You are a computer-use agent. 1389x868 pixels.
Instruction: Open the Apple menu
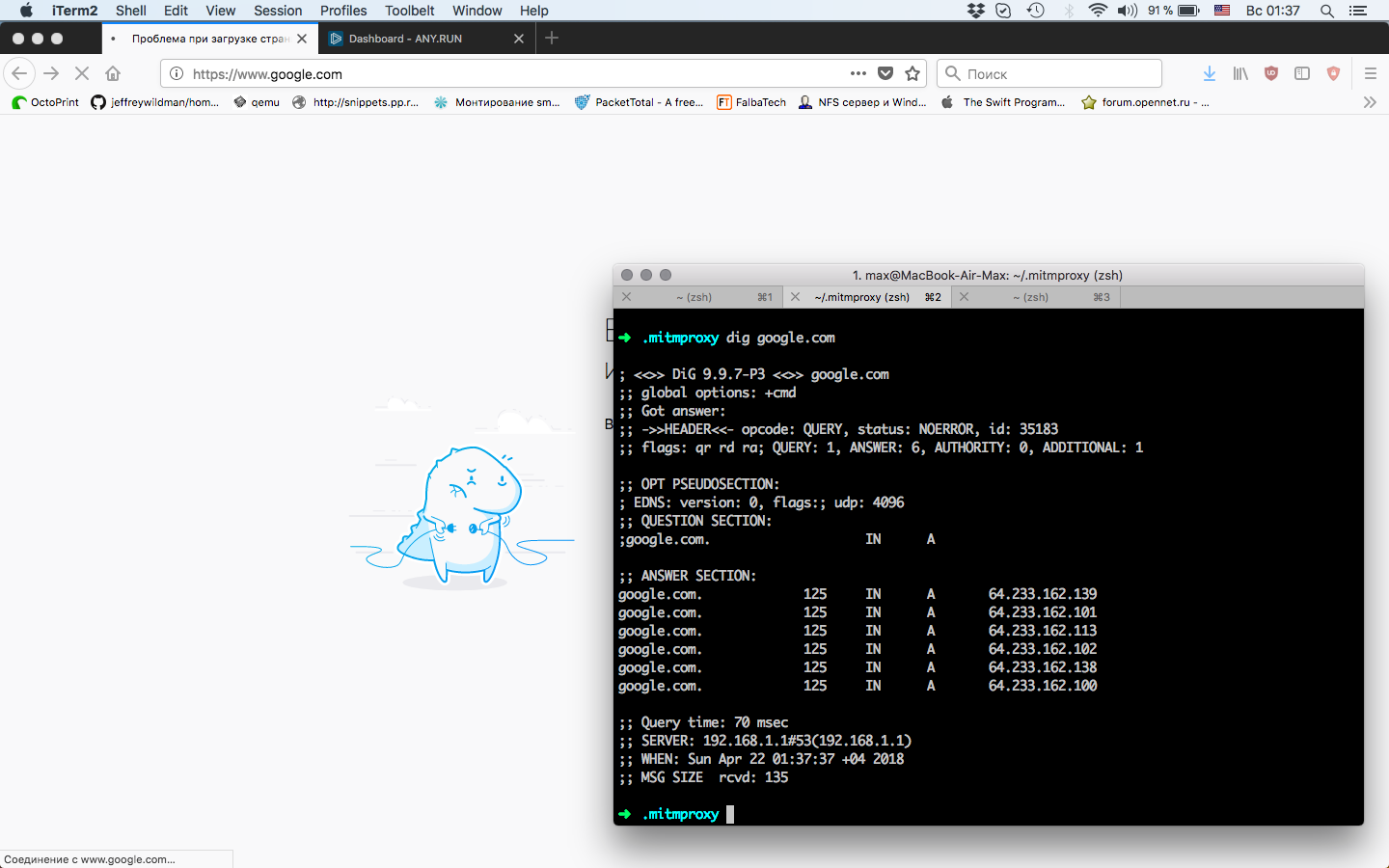tap(26, 11)
